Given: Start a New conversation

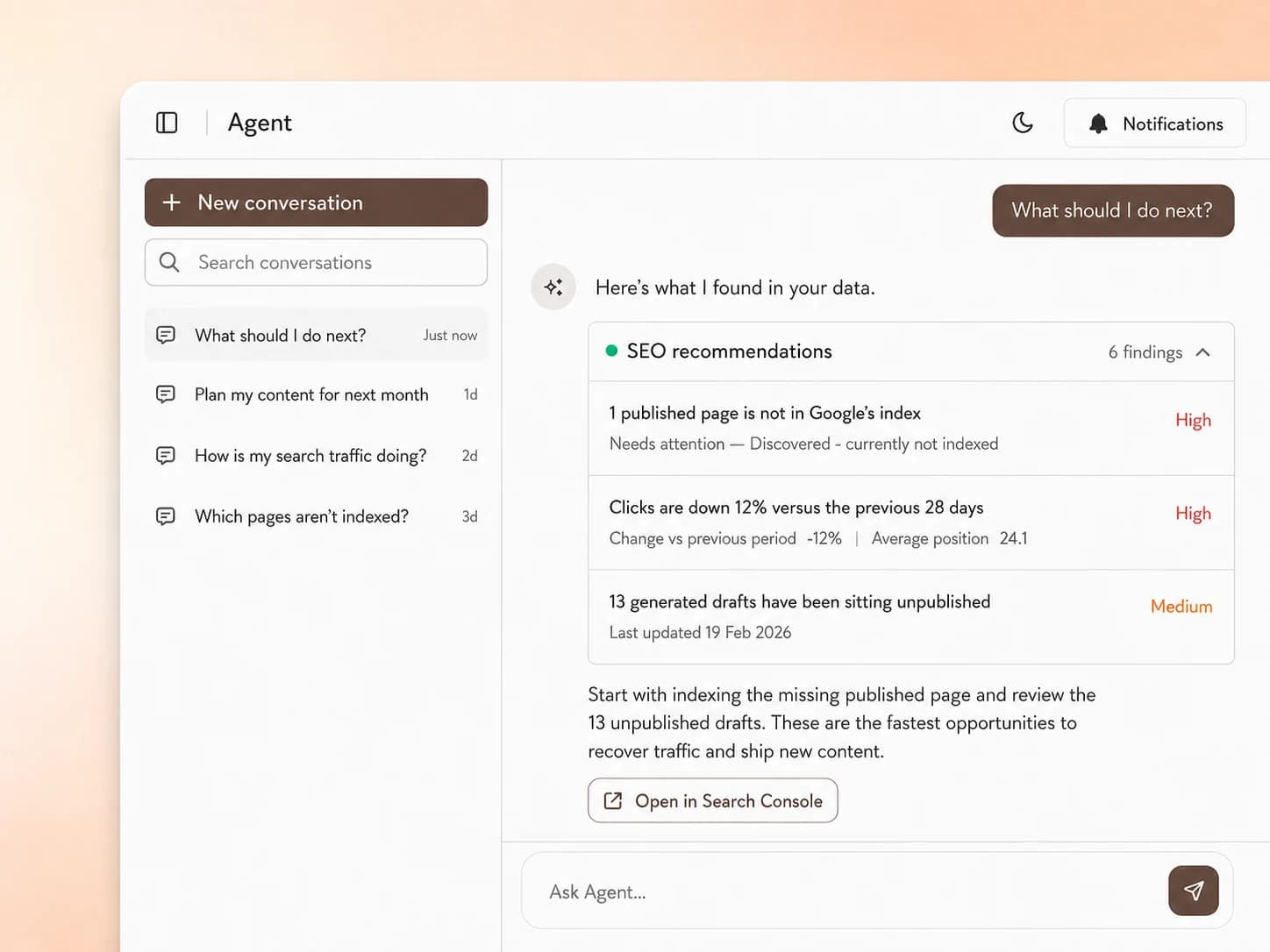Looking at the screenshot, I should click(x=316, y=202).
